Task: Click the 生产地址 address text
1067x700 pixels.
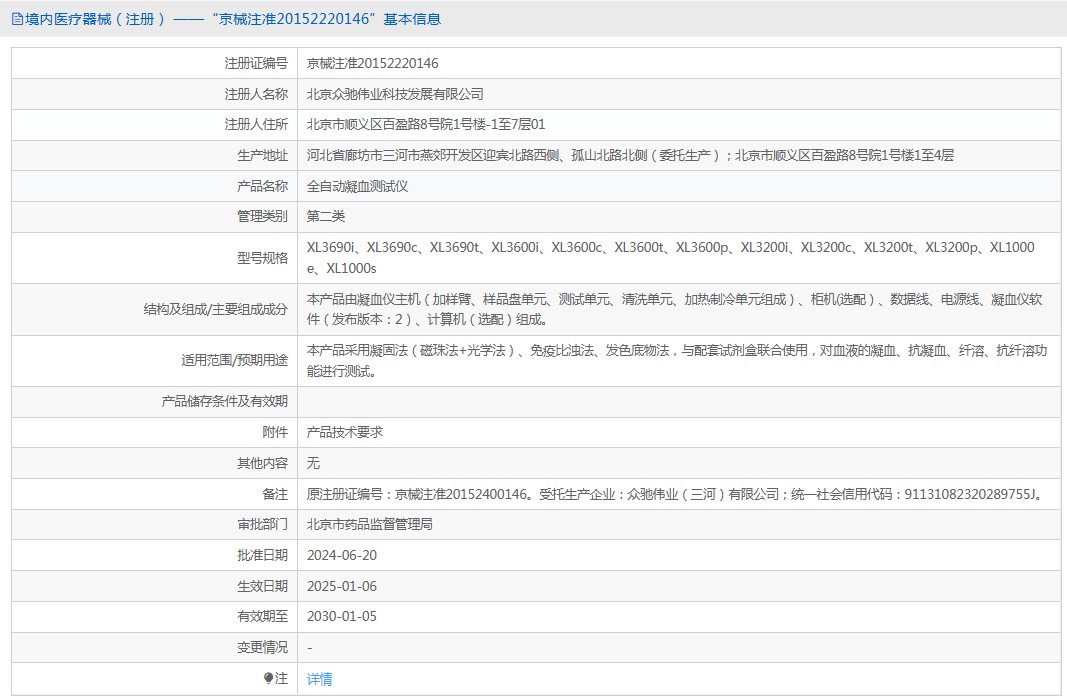Action: click(x=630, y=155)
